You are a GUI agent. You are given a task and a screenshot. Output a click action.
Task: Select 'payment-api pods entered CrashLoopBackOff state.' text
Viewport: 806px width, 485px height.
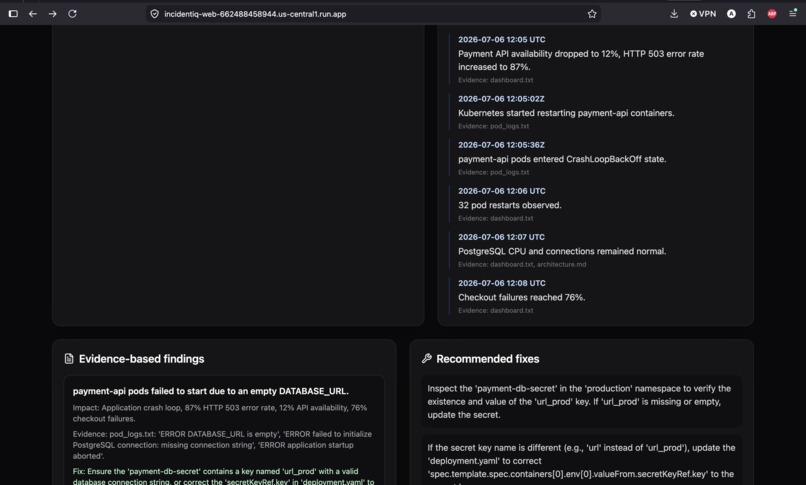[562, 159]
